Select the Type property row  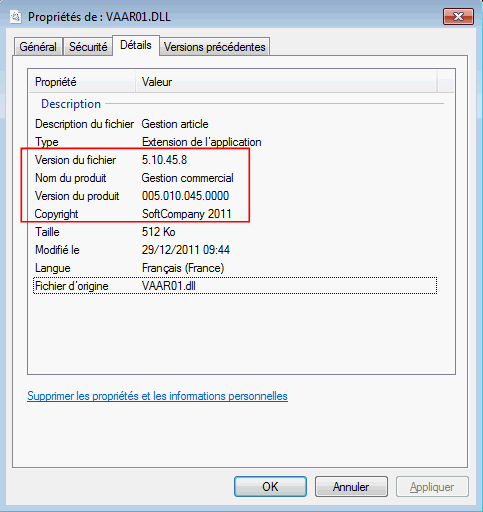[235, 142]
